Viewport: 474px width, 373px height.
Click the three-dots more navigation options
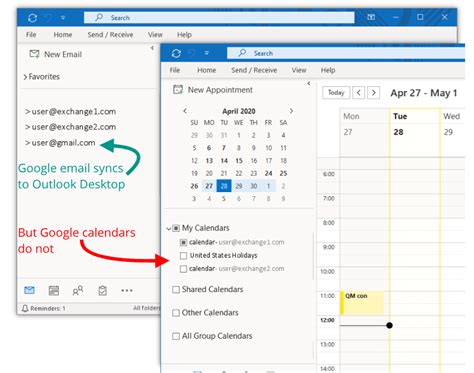pyautogui.click(x=127, y=291)
